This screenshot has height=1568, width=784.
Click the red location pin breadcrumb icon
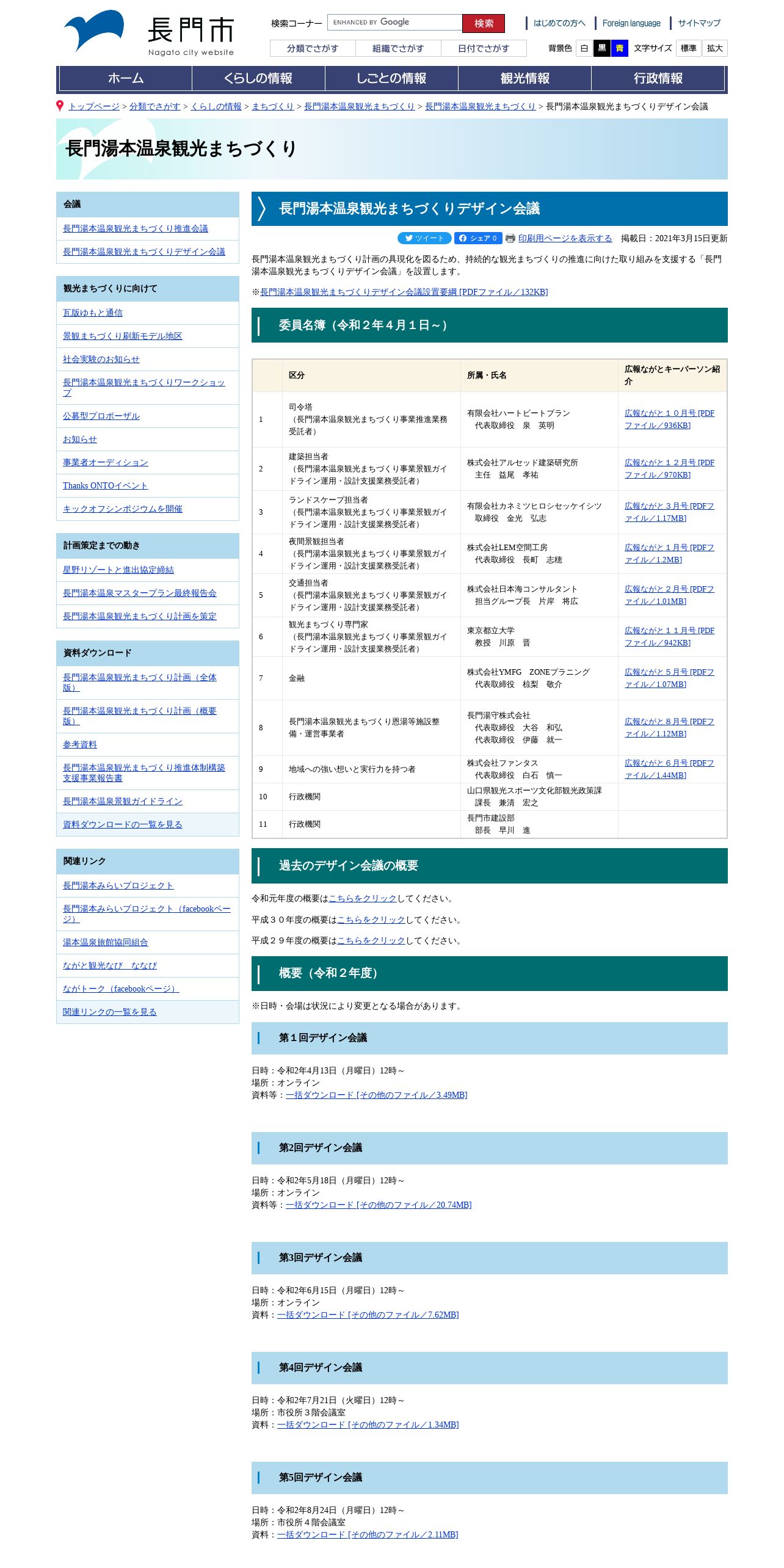(x=60, y=106)
